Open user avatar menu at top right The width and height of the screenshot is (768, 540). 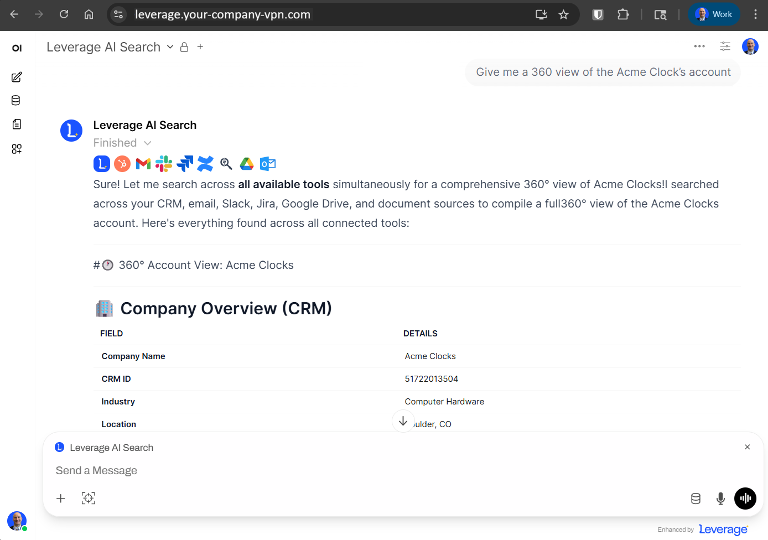[x=750, y=47]
